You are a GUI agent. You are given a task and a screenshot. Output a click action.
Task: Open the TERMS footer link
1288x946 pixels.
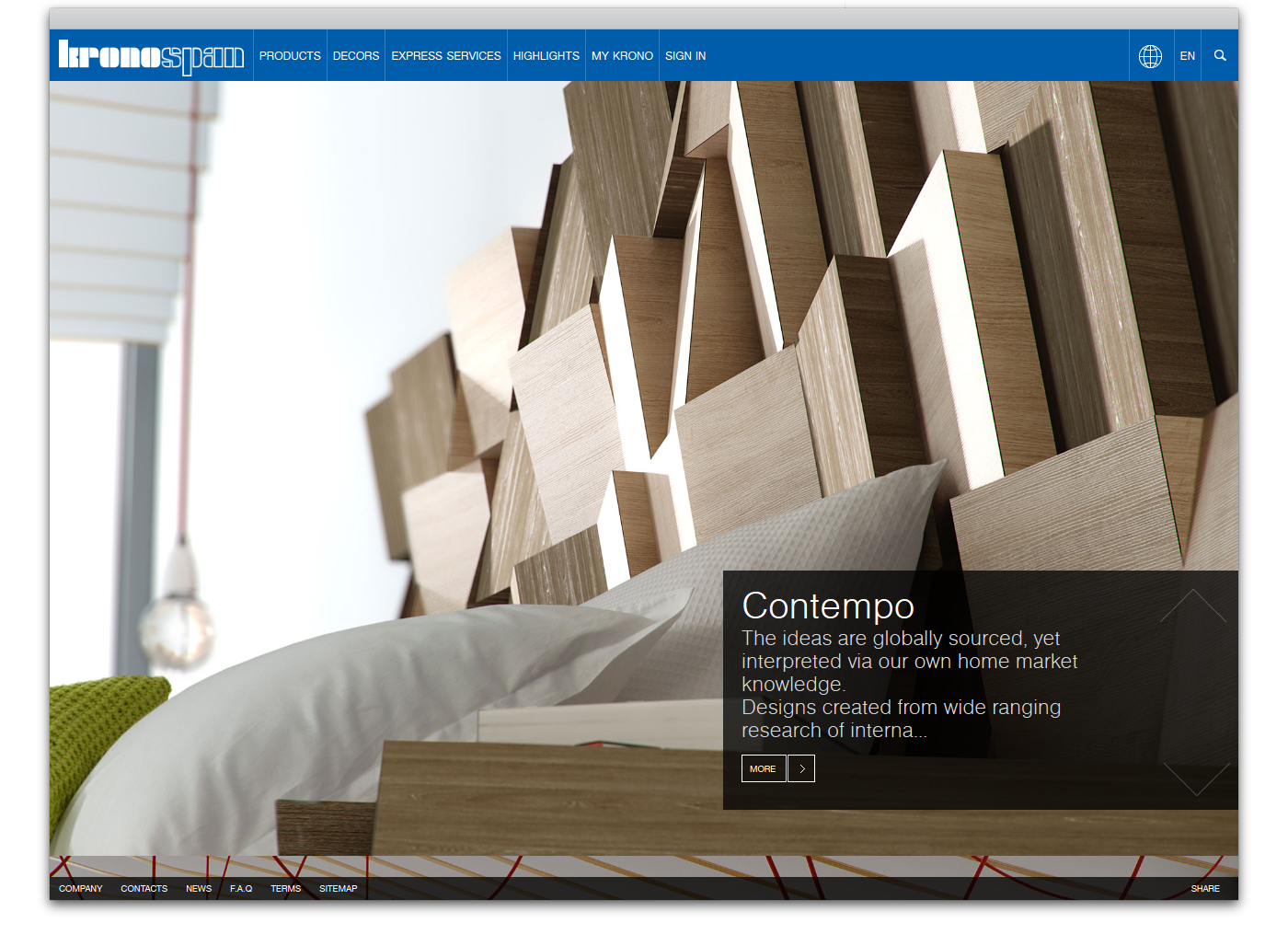(285, 889)
